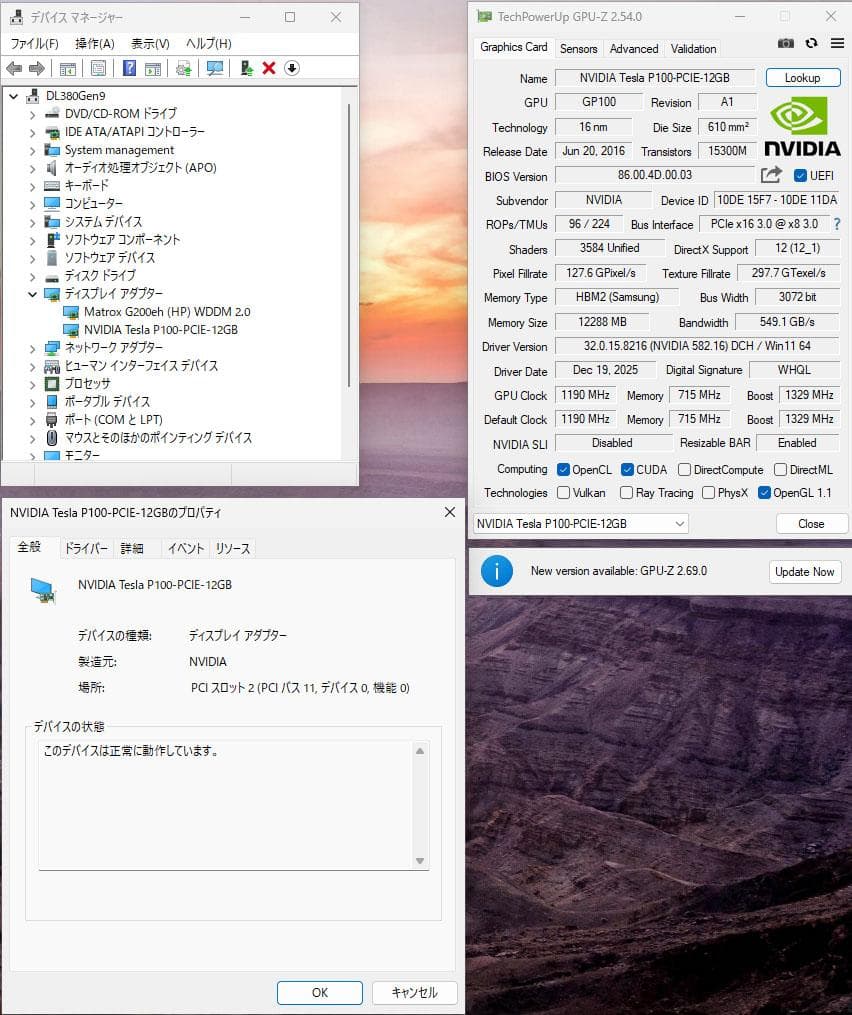Screen dimensions: 852x1015
Task: Collapse the ディスプレイ アダプター node
Action: click(x=32, y=294)
